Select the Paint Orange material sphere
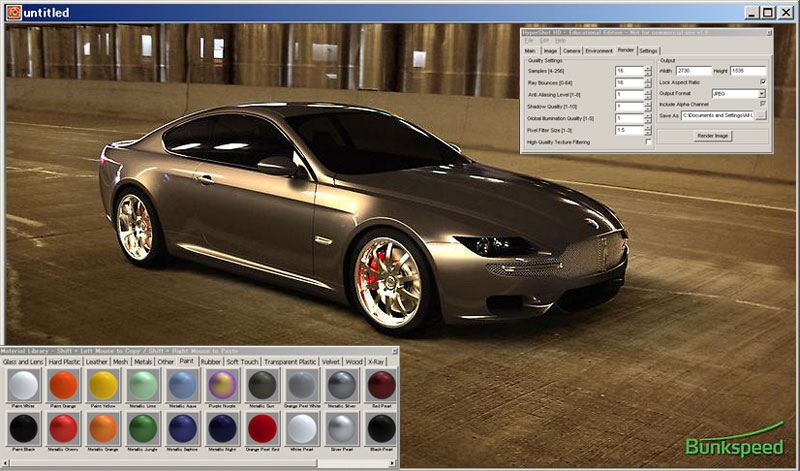 pos(63,385)
